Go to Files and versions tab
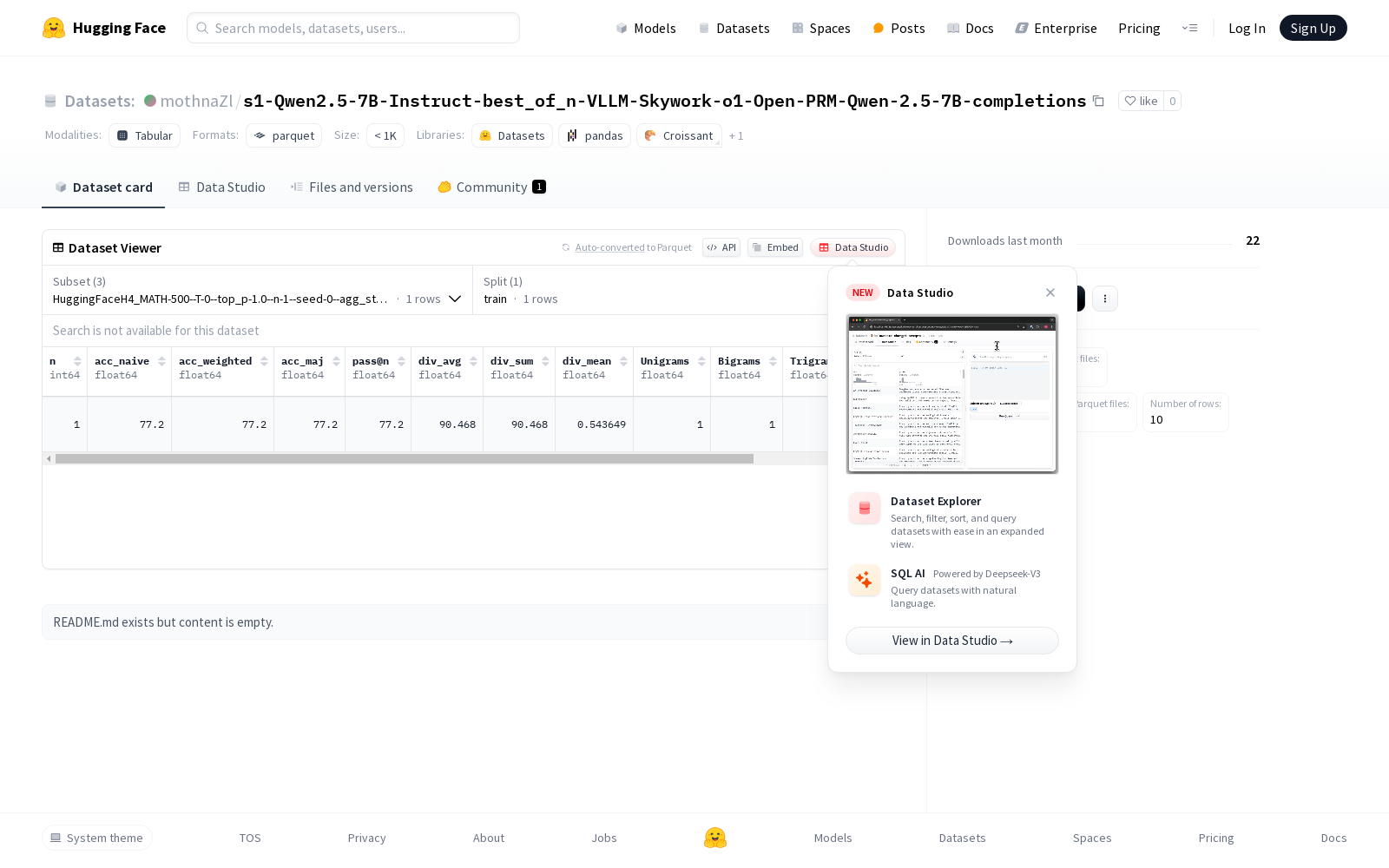The image size is (1389, 868). [x=352, y=187]
